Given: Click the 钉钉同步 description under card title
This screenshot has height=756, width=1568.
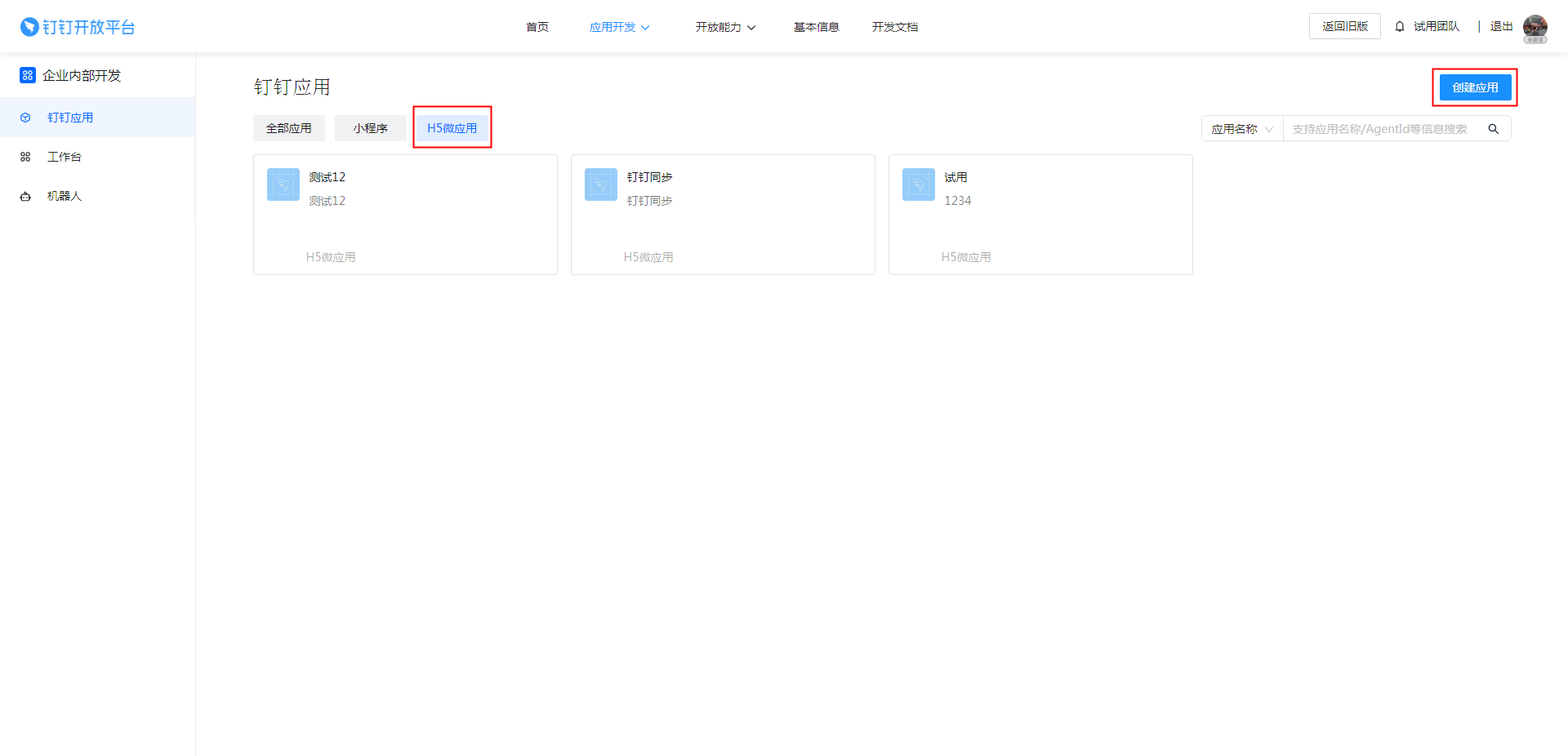Looking at the screenshot, I should (x=650, y=201).
